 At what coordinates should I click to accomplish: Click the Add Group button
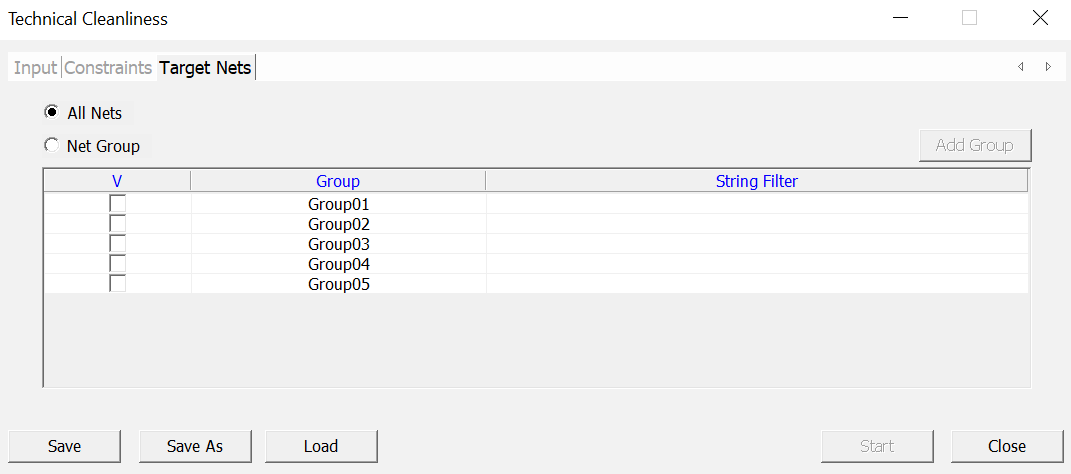coord(974,145)
